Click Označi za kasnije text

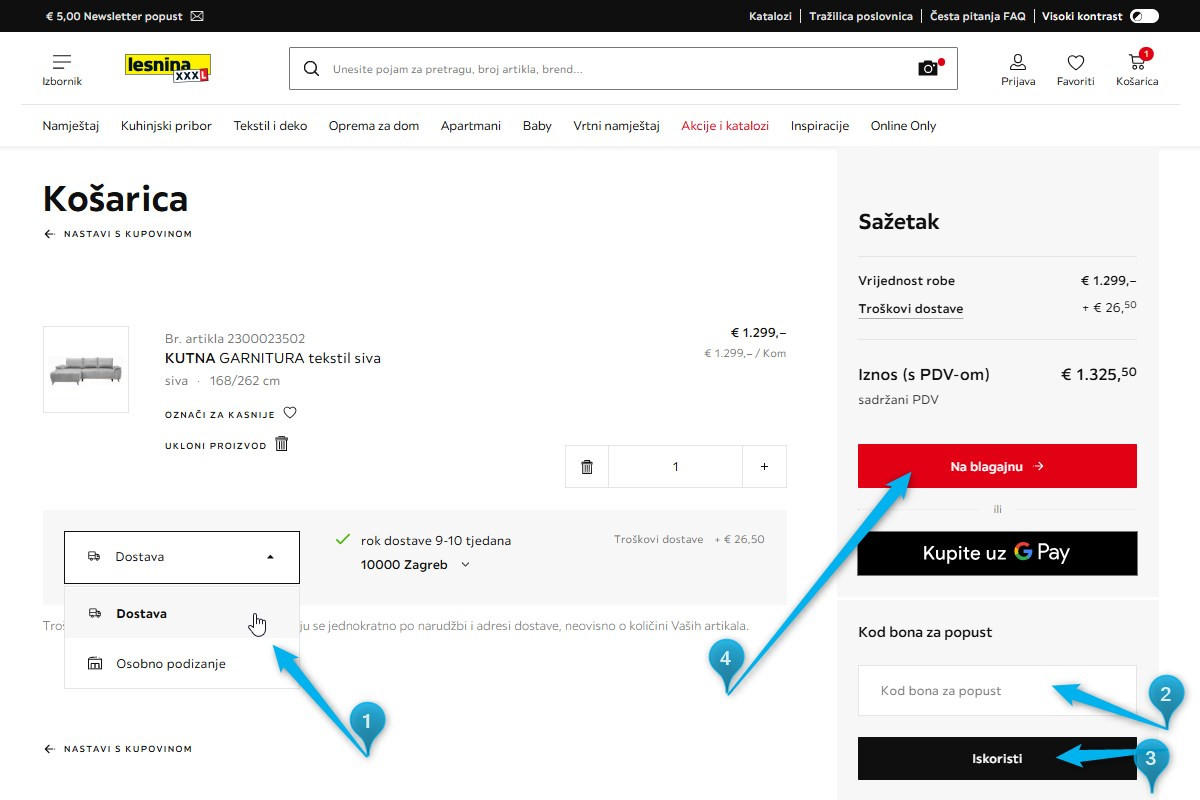coord(220,414)
